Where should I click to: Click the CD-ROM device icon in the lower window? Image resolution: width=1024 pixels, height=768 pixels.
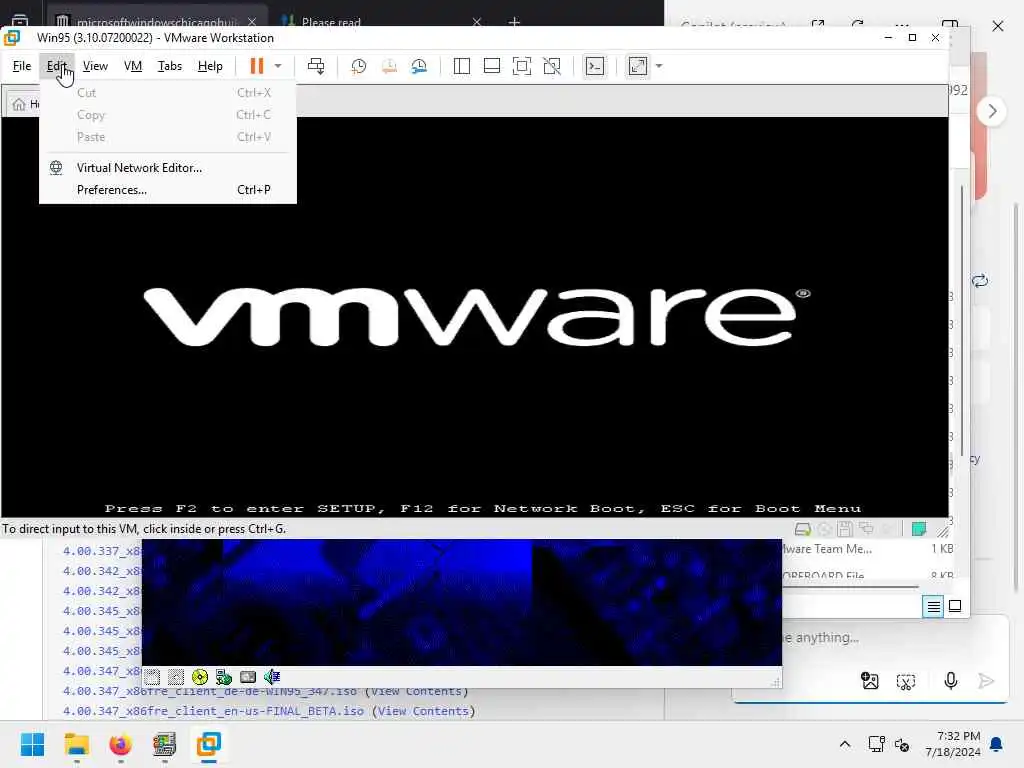pyautogui.click(x=200, y=677)
